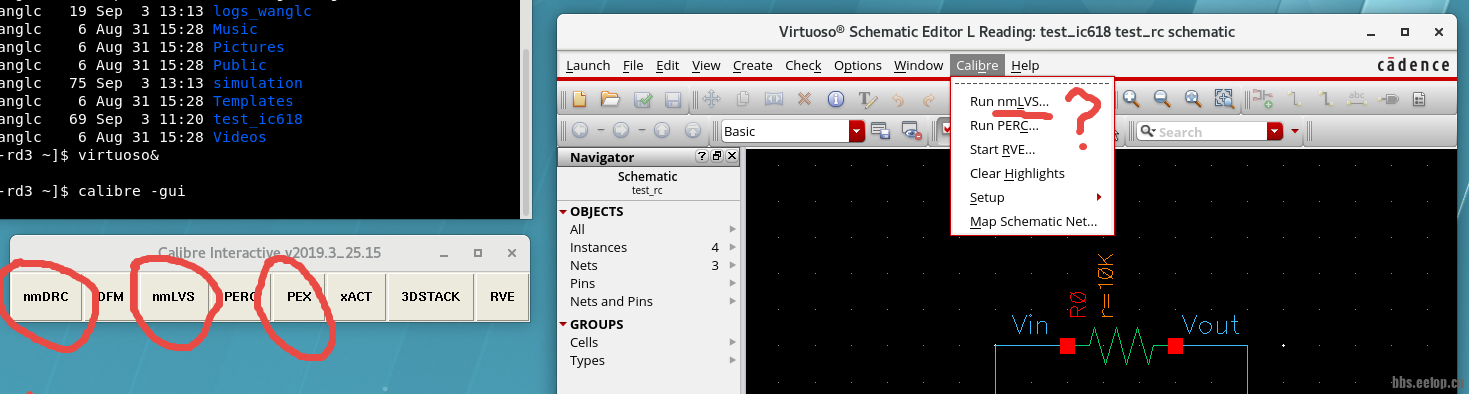Open the Create menu

coord(752,65)
